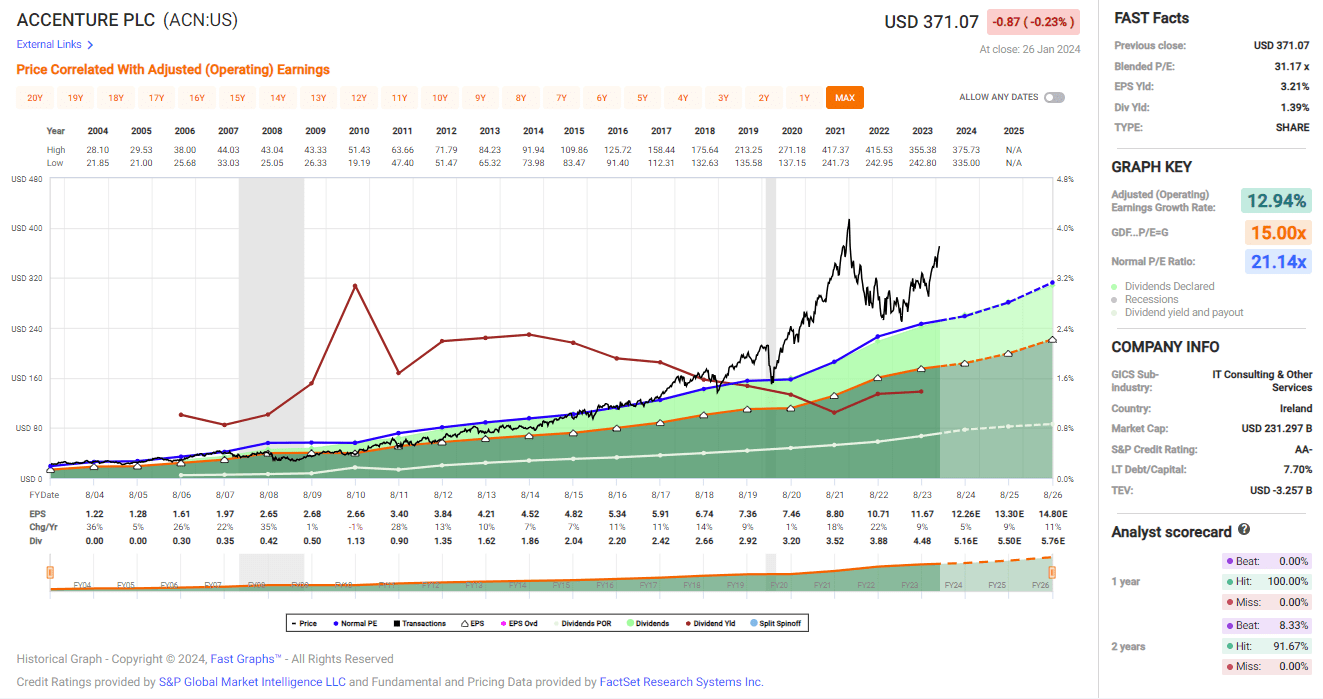Click the S&P Credit Rating AA- value
The height and width of the screenshot is (699, 1323).
tap(1301, 450)
